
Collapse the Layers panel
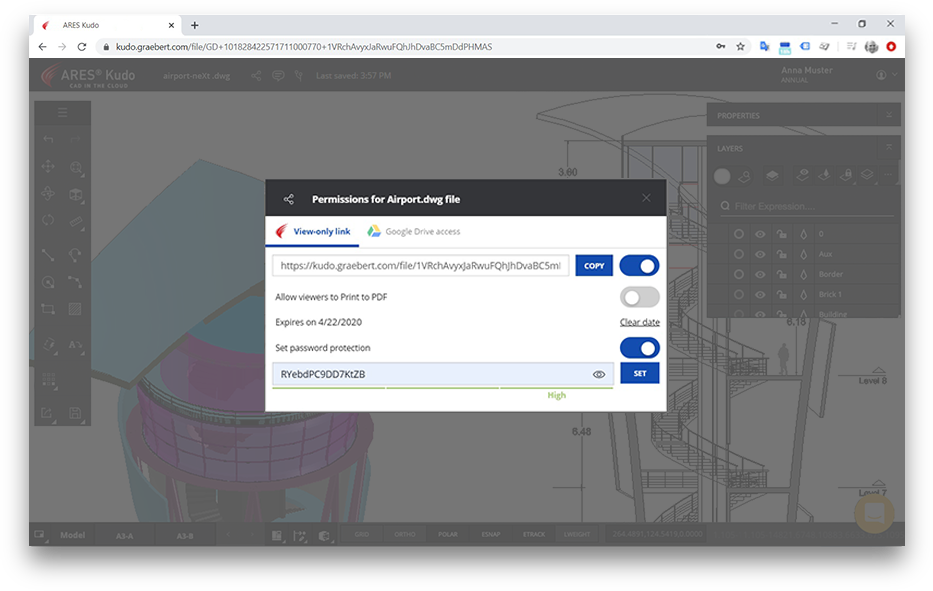coord(888,148)
